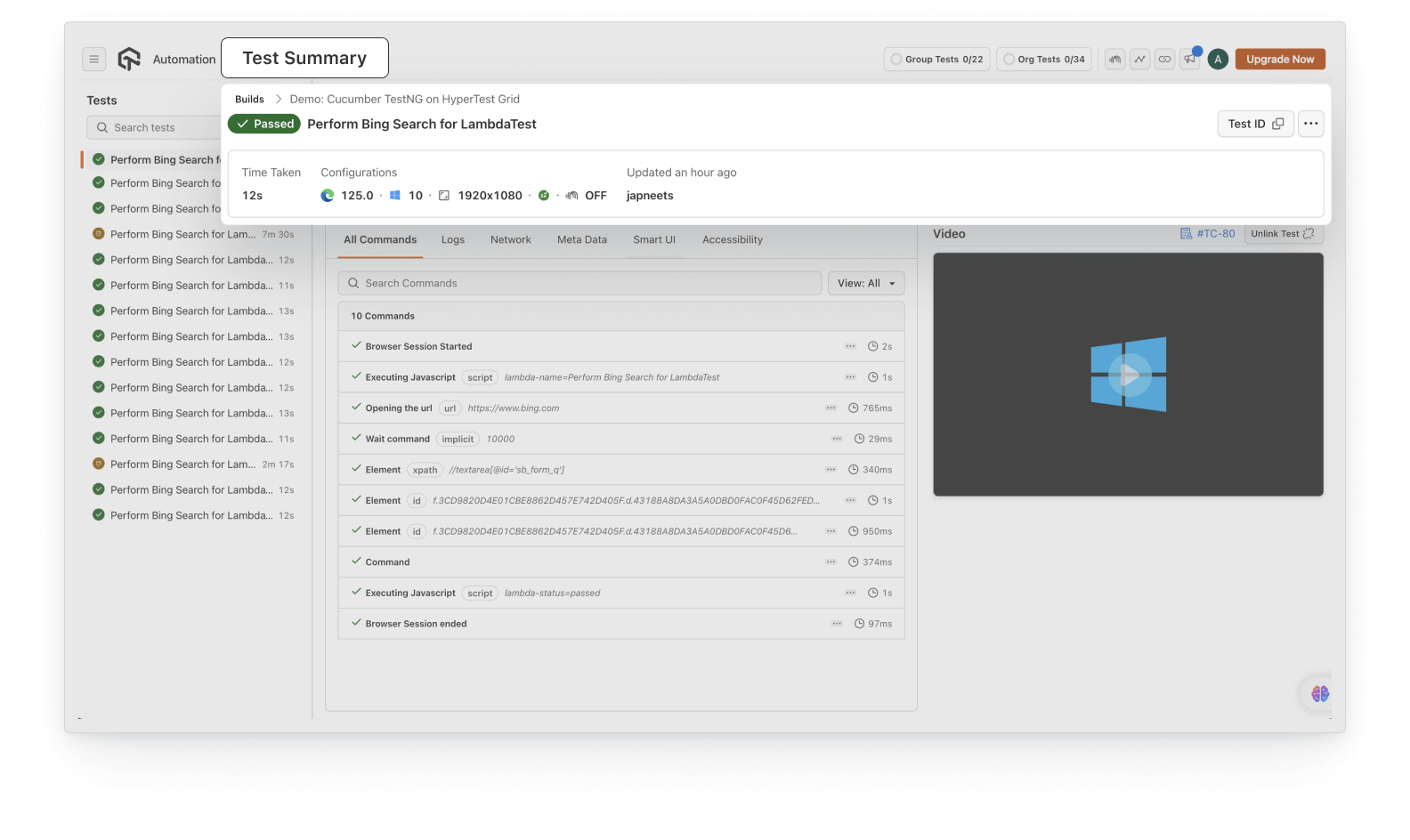Open the hamburger sidebar menu
The width and height of the screenshot is (1410, 840).
tap(93, 59)
